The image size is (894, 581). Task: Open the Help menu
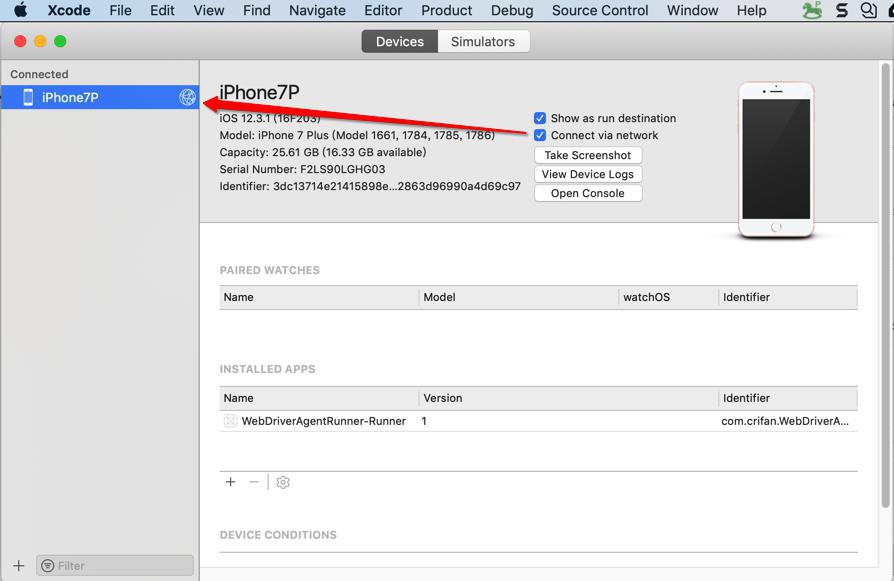pos(751,10)
